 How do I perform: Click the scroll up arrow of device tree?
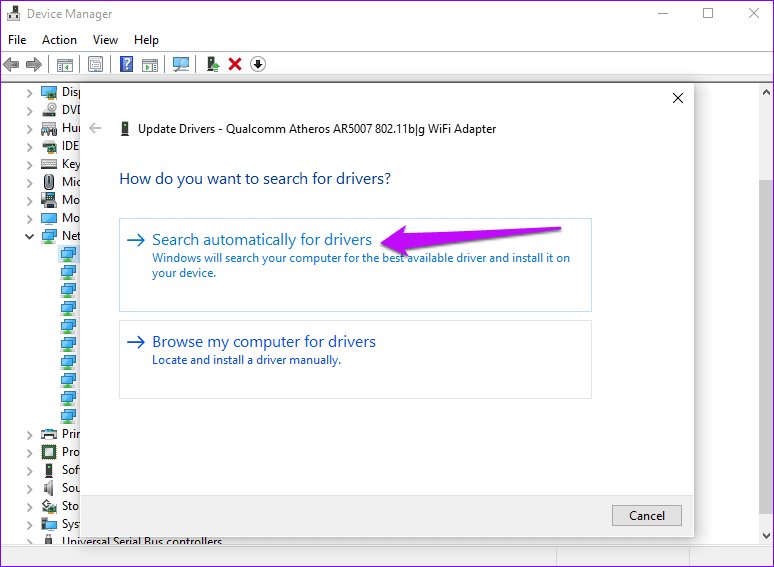point(766,92)
